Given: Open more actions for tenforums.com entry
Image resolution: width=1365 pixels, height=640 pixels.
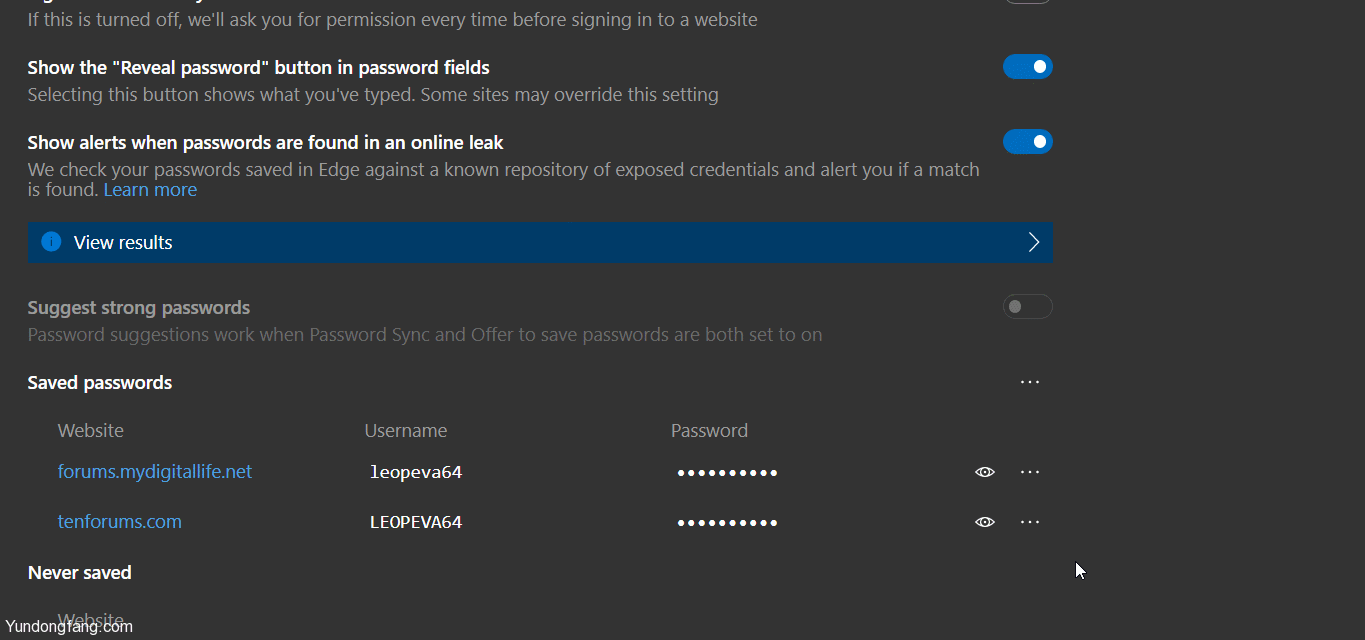Looking at the screenshot, I should click(x=1030, y=522).
